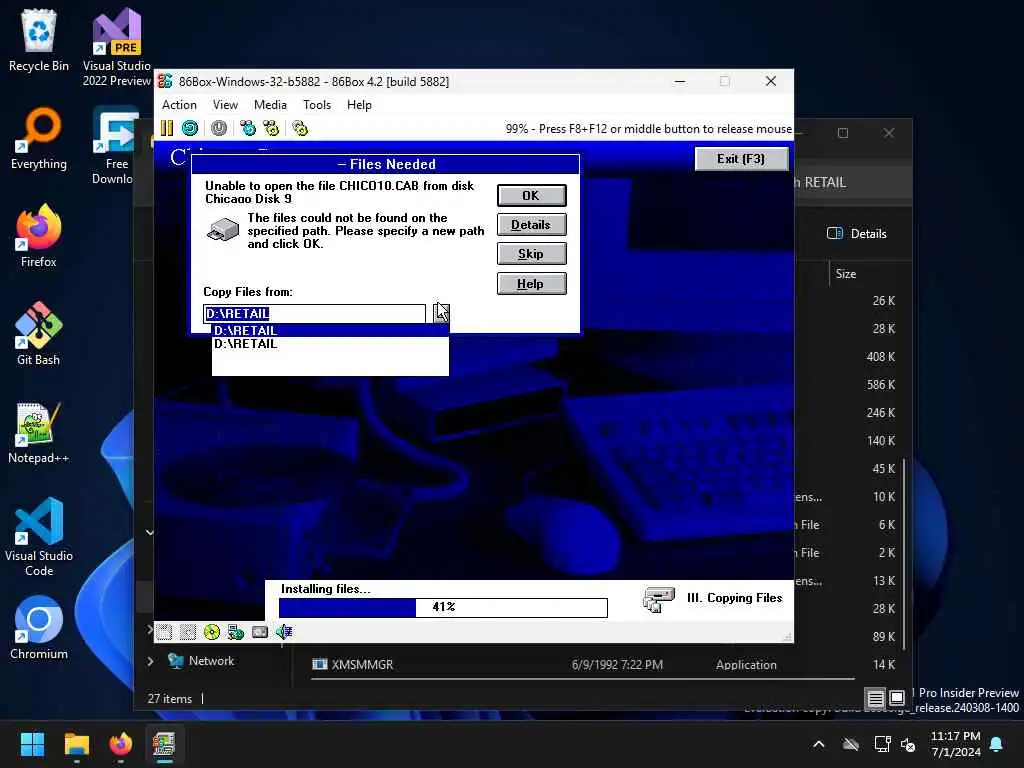Click the network tray icon

pyautogui.click(x=882, y=744)
